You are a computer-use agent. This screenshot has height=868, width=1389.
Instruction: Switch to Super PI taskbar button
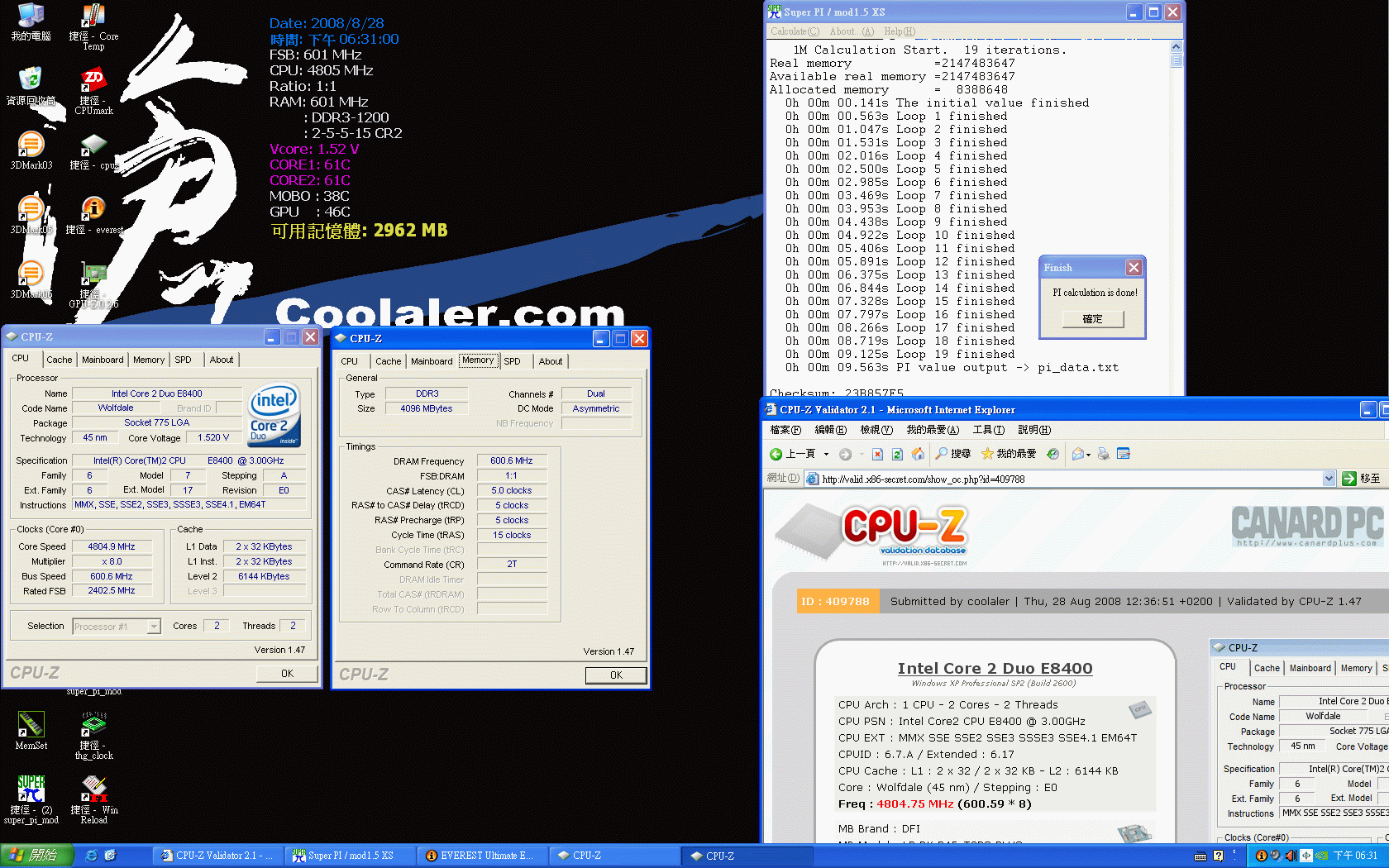click(349, 856)
